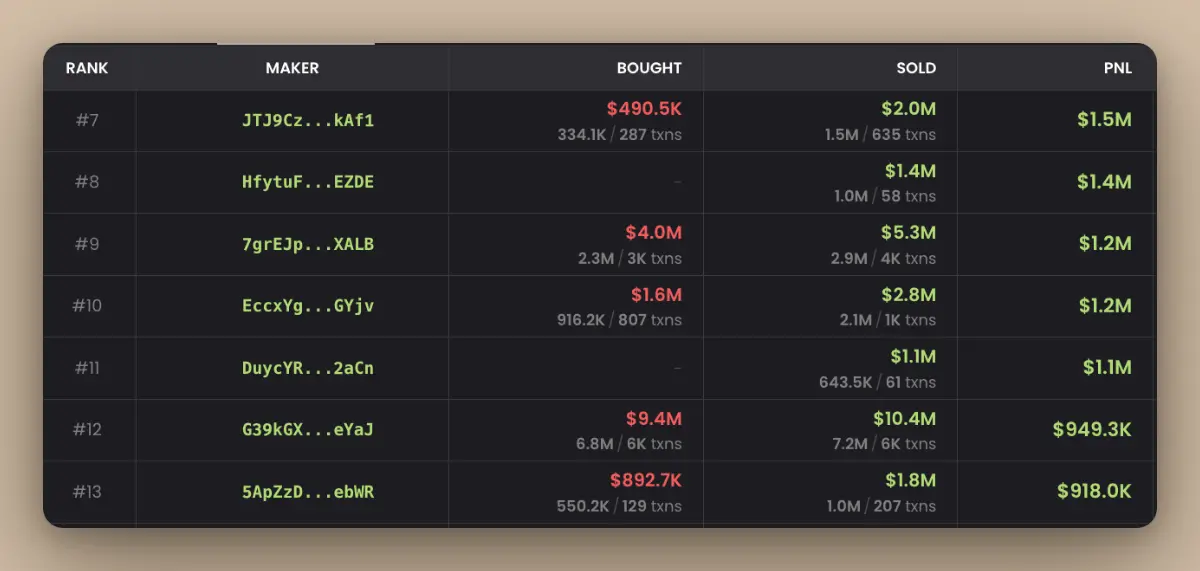Image resolution: width=1200 pixels, height=571 pixels.
Task: Click maker address 7grEJp...XALB
Action: 308,245
